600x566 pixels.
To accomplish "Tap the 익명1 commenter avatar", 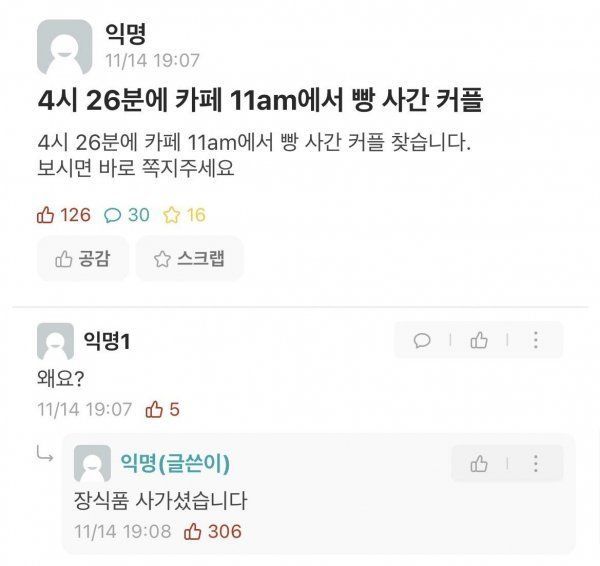I will [x=55, y=341].
